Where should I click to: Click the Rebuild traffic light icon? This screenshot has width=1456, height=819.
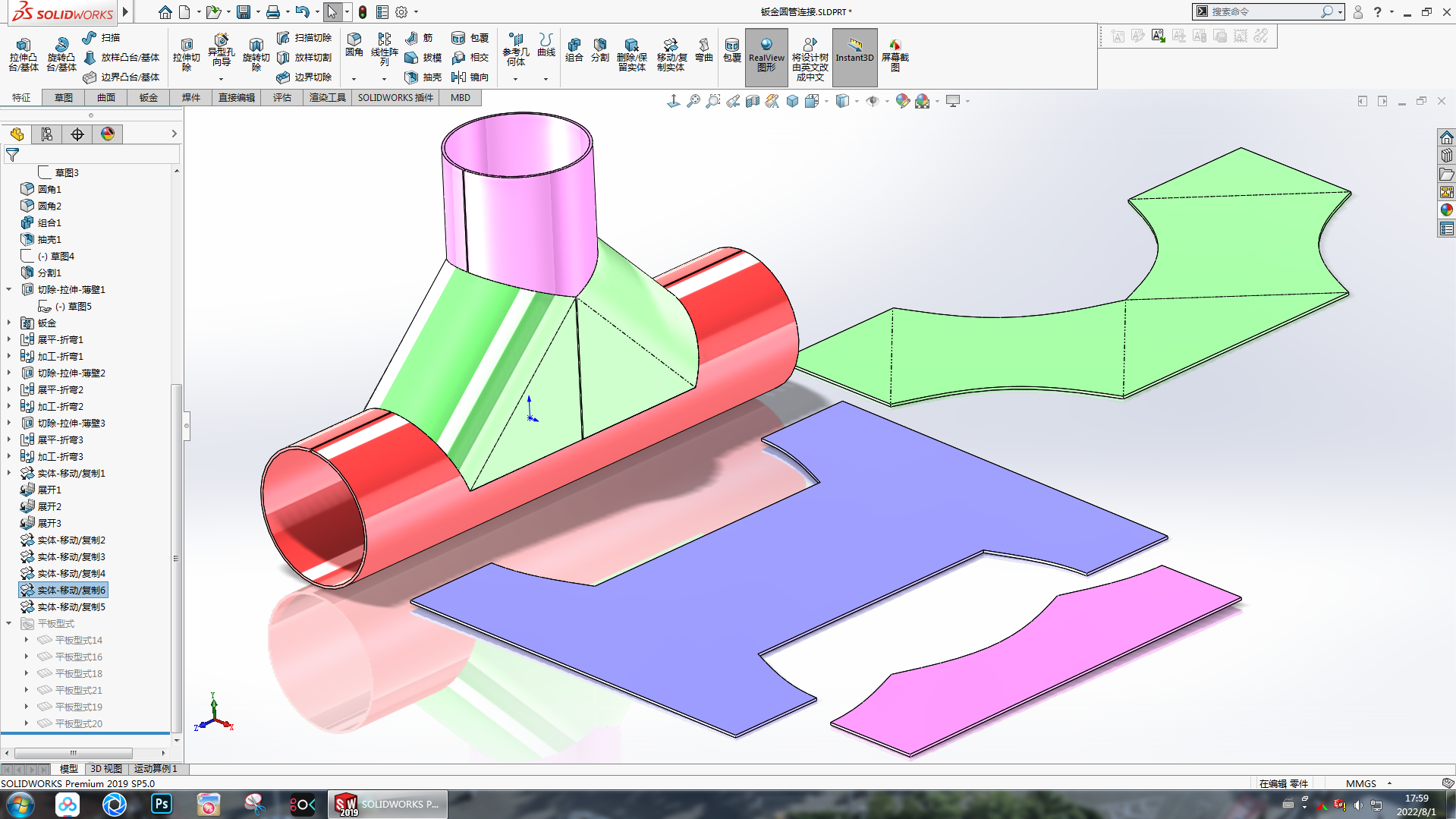coord(363,12)
